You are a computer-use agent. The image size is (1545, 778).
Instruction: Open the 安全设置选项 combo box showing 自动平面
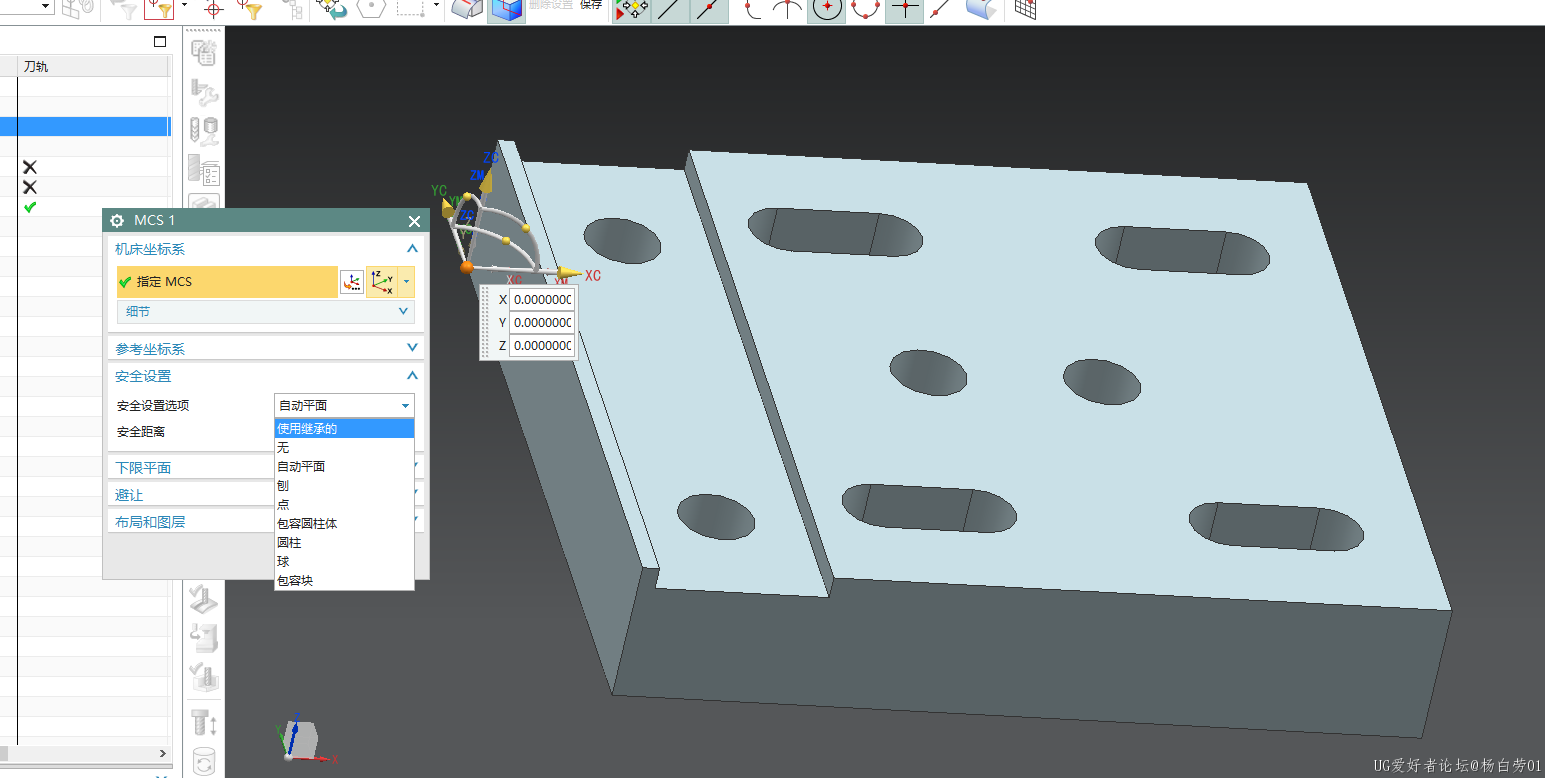344,405
